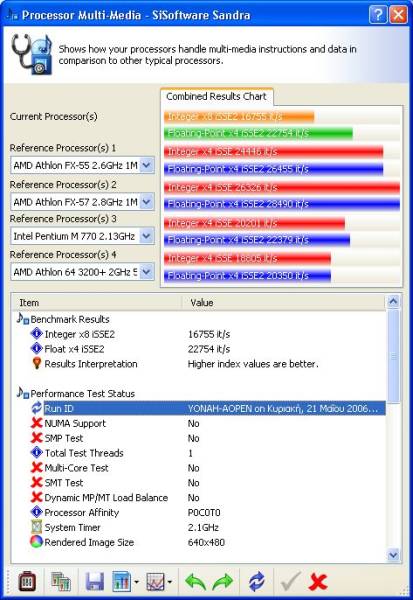Image resolution: width=413 pixels, height=600 pixels.
Task: Click the bar chart view icon
Action: [x=121, y=582]
